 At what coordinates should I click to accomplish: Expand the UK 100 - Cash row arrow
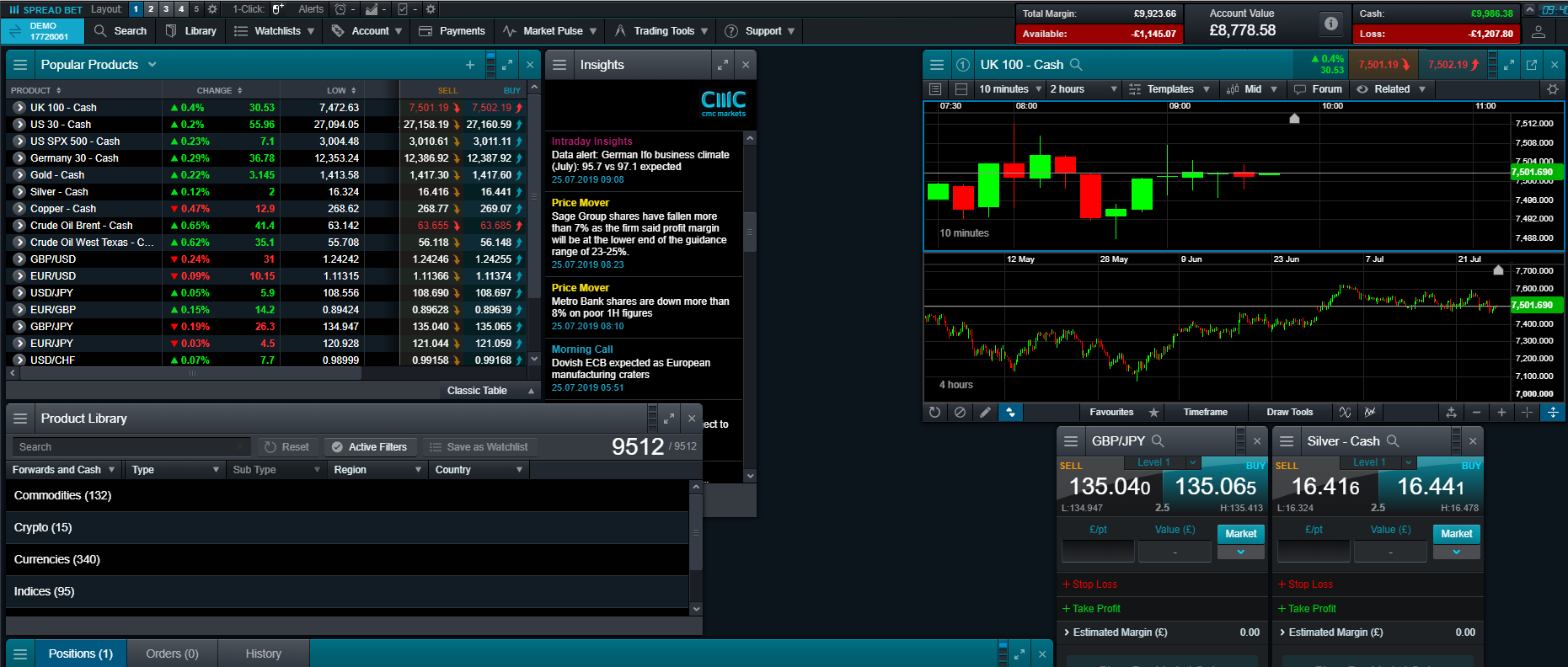tap(19, 108)
